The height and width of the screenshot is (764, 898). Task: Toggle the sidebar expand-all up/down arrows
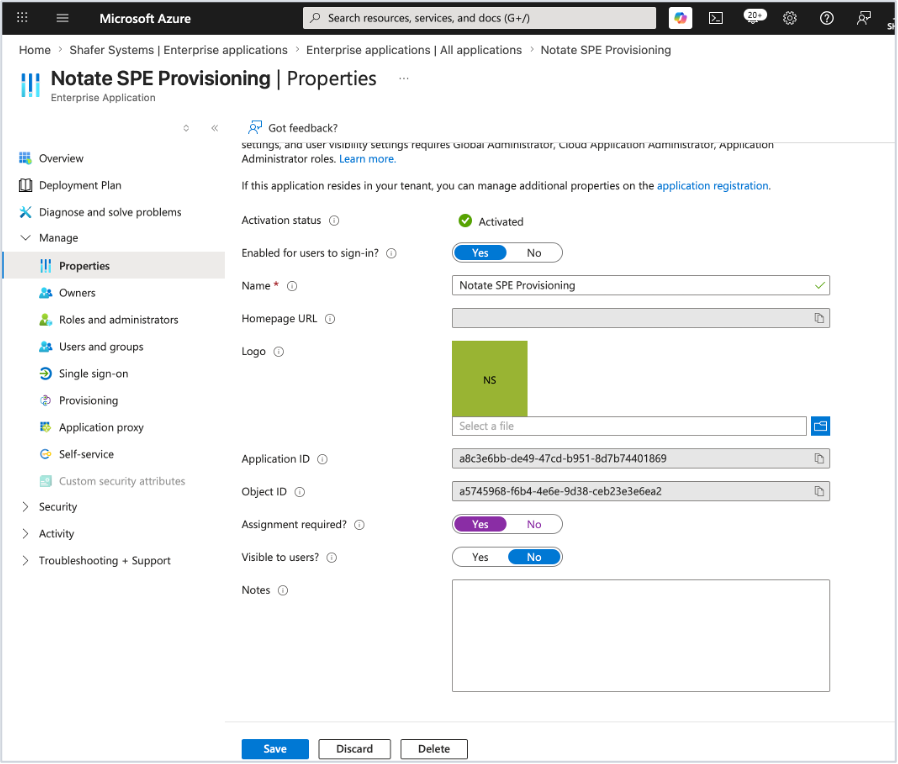click(x=186, y=128)
